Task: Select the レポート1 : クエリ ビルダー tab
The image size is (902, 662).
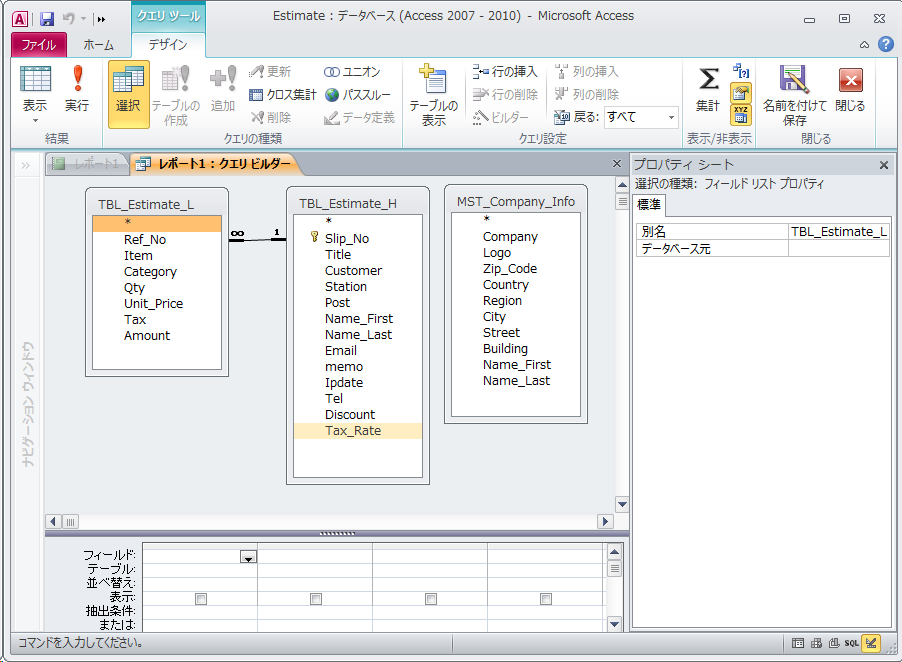Action: pyautogui.click(x=215, y=164)
